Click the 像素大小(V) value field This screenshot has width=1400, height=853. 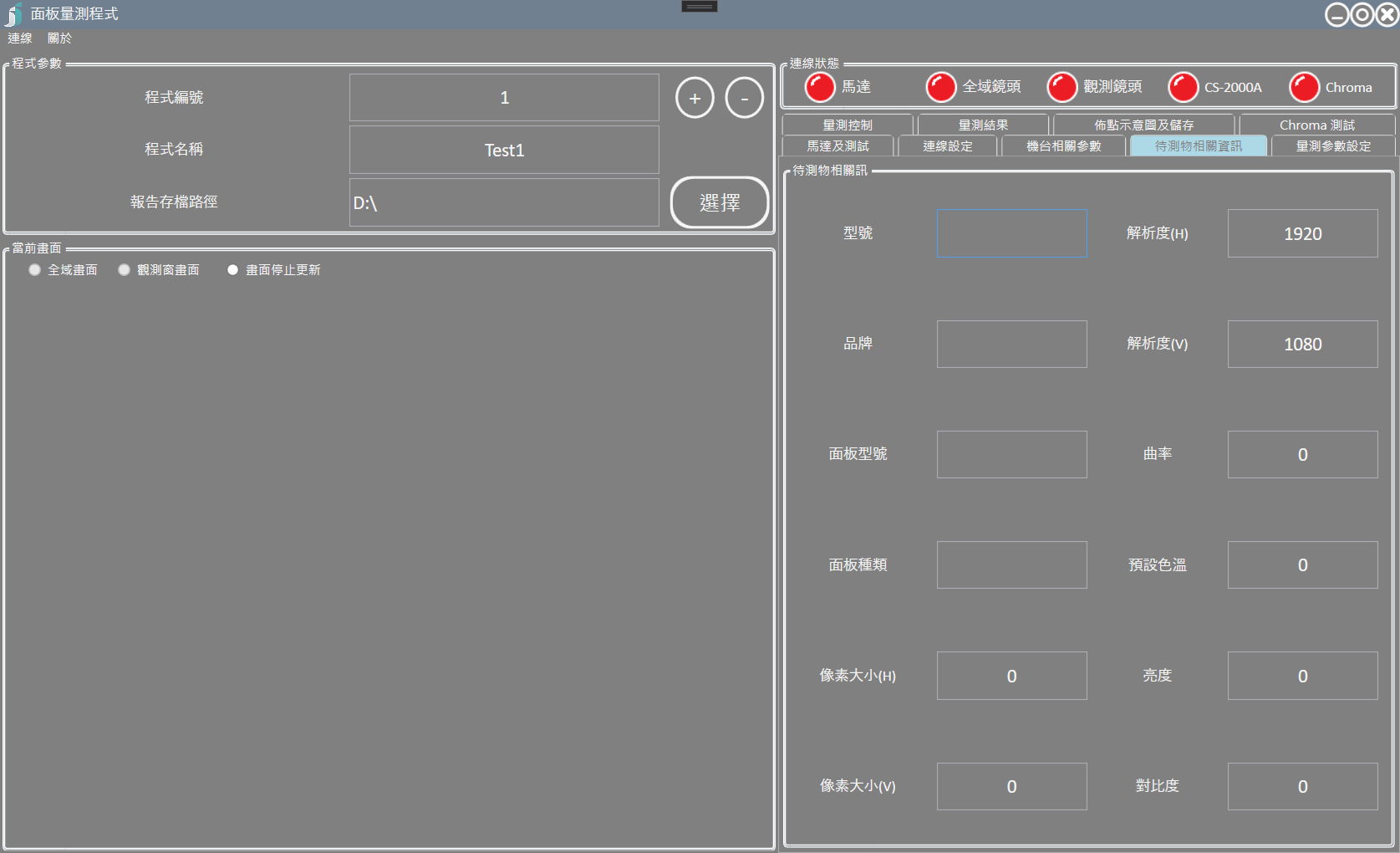pos(1011,786)
